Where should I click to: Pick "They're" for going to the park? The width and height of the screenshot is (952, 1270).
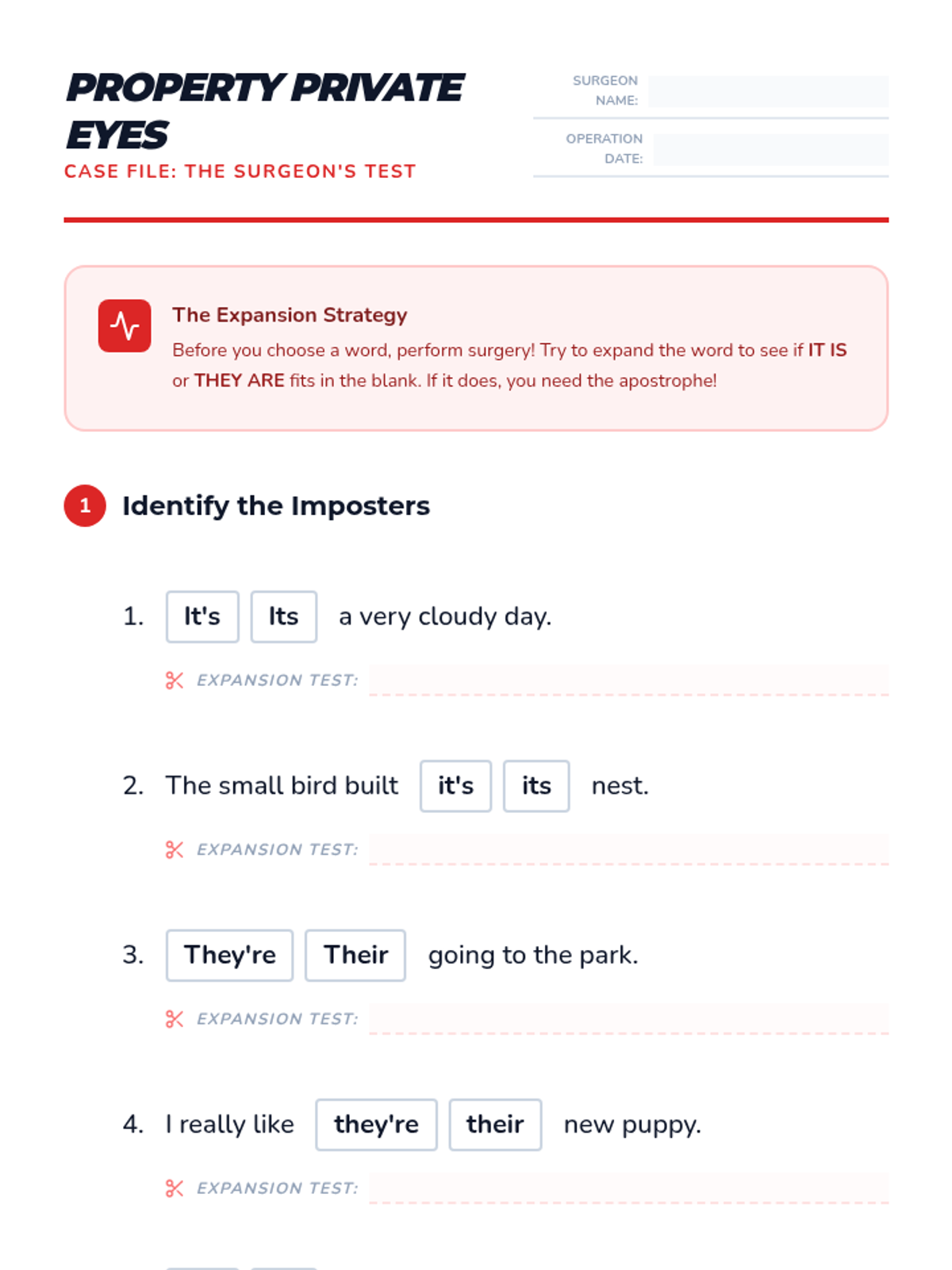(x=229, y=955)
